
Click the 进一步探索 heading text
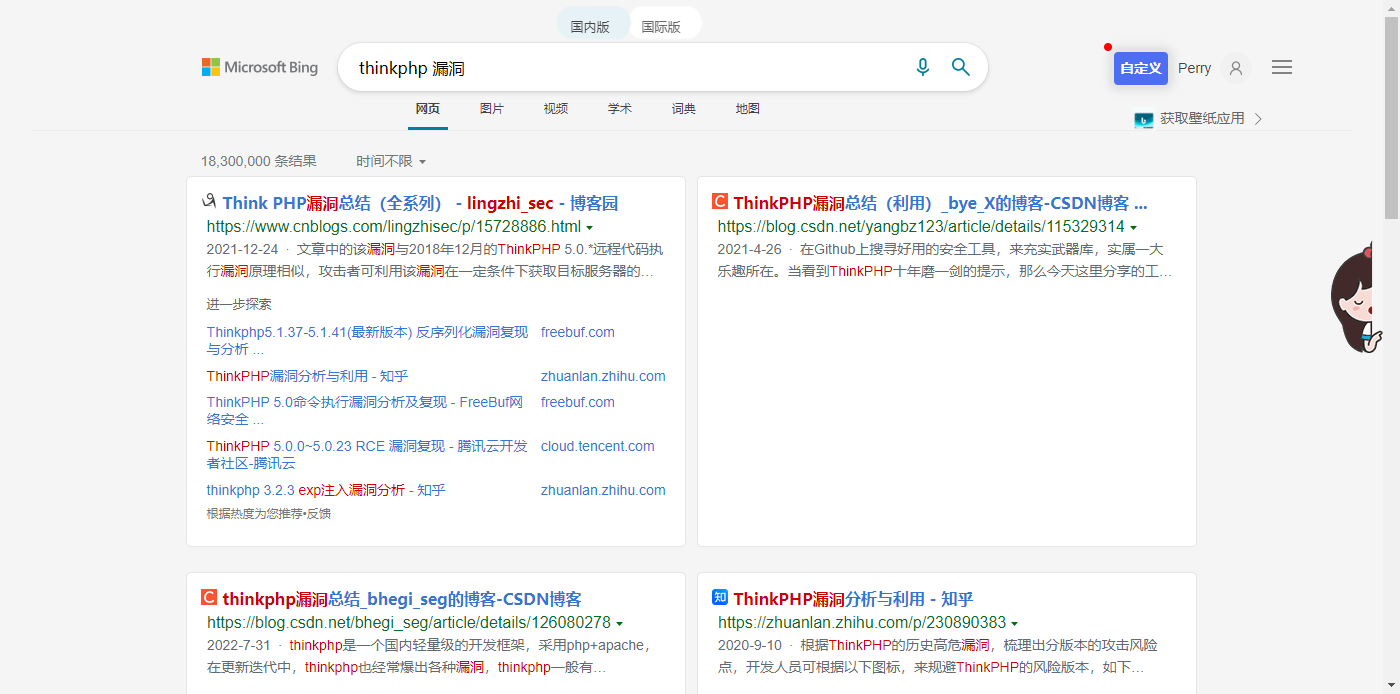(239, 304)
